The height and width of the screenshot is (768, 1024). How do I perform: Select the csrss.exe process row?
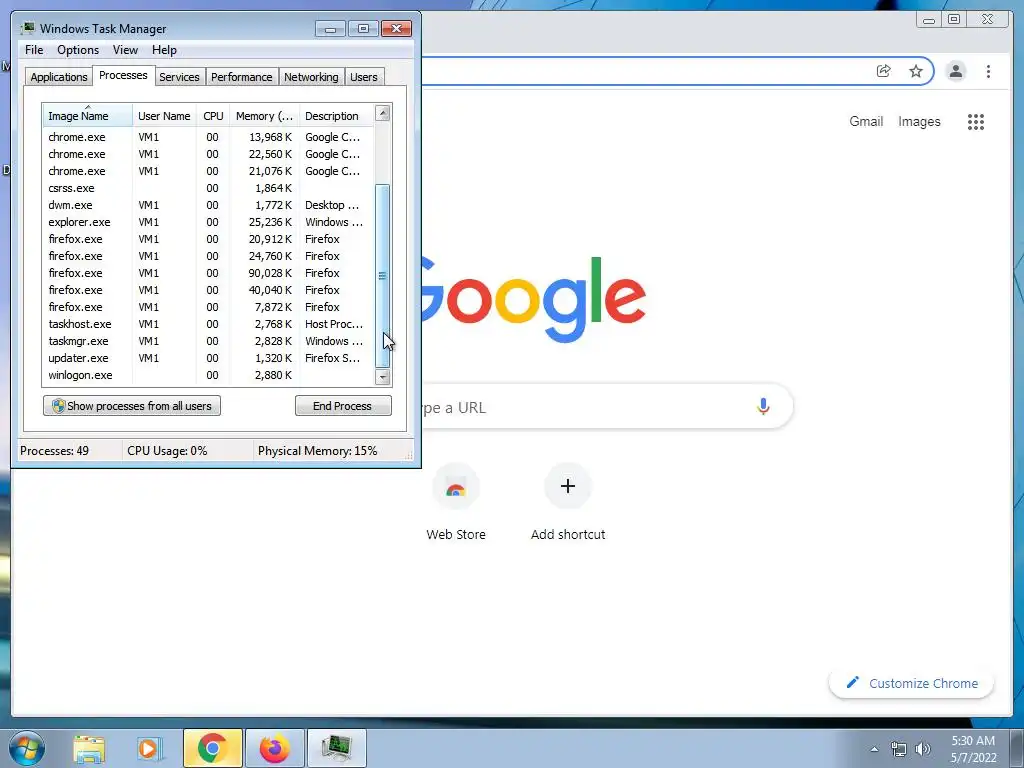point(208,188)
